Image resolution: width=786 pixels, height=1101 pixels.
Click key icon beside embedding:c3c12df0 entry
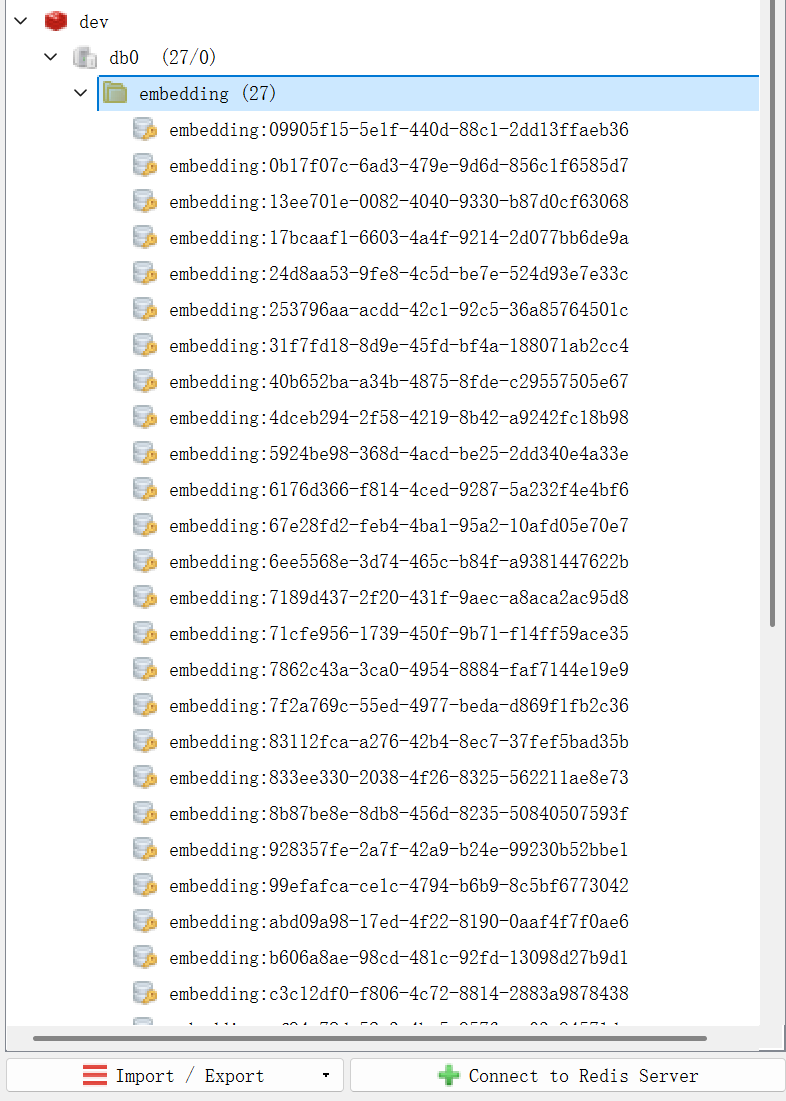(145, 993)
